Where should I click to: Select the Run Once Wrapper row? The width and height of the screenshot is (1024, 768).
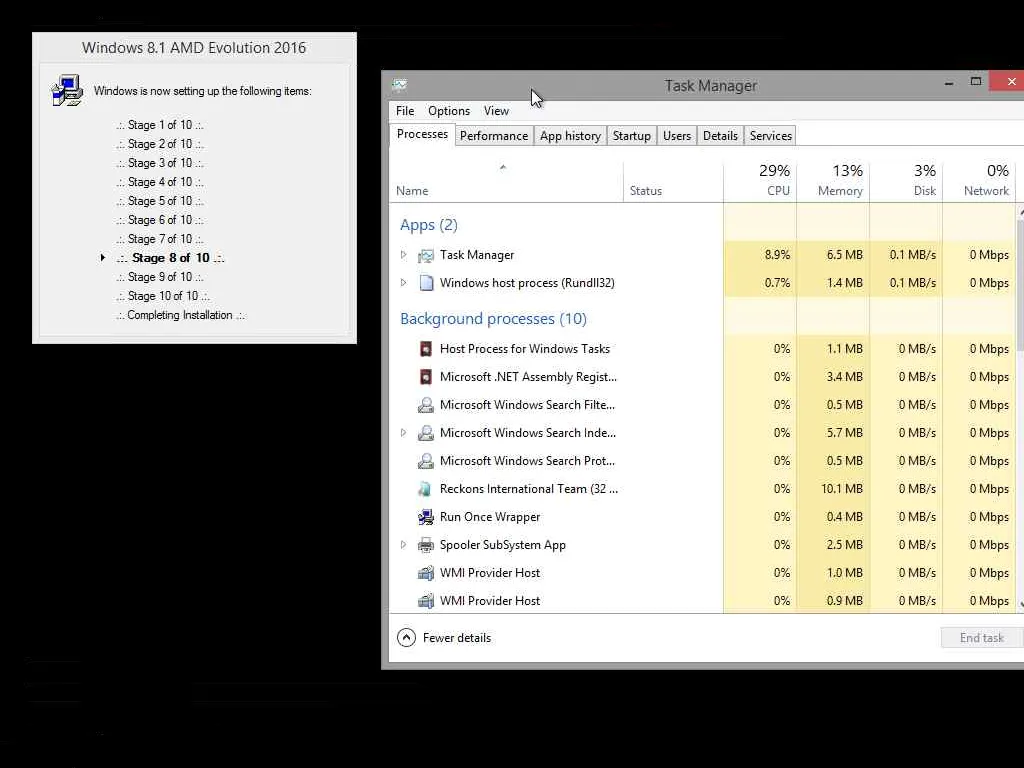click(x=703, y=517)
